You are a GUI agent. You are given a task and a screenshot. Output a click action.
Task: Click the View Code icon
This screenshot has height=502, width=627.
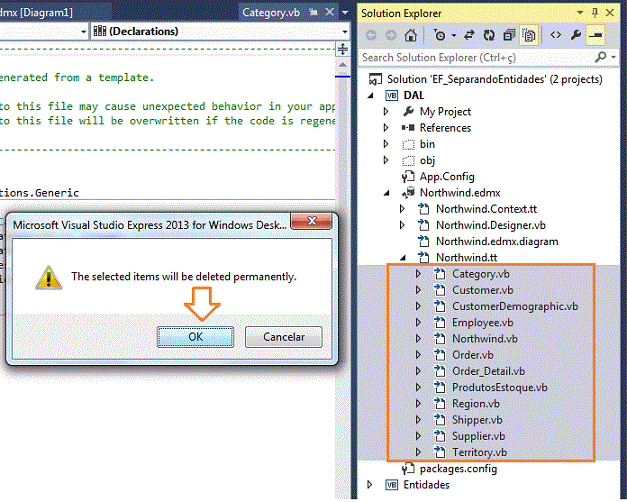click(x=556, y=35)
